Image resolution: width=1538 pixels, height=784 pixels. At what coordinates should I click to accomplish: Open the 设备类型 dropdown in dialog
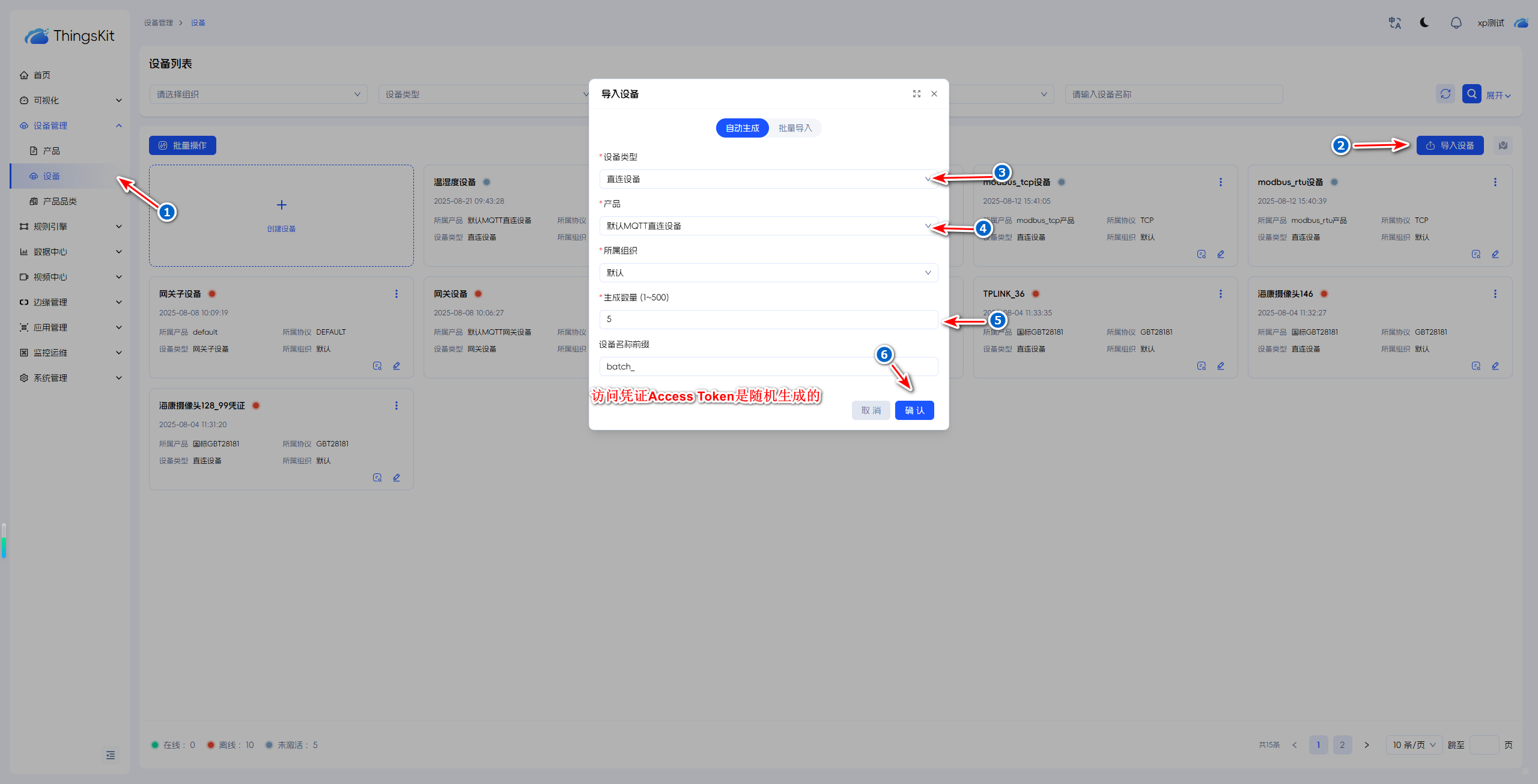tap(768, 179)
